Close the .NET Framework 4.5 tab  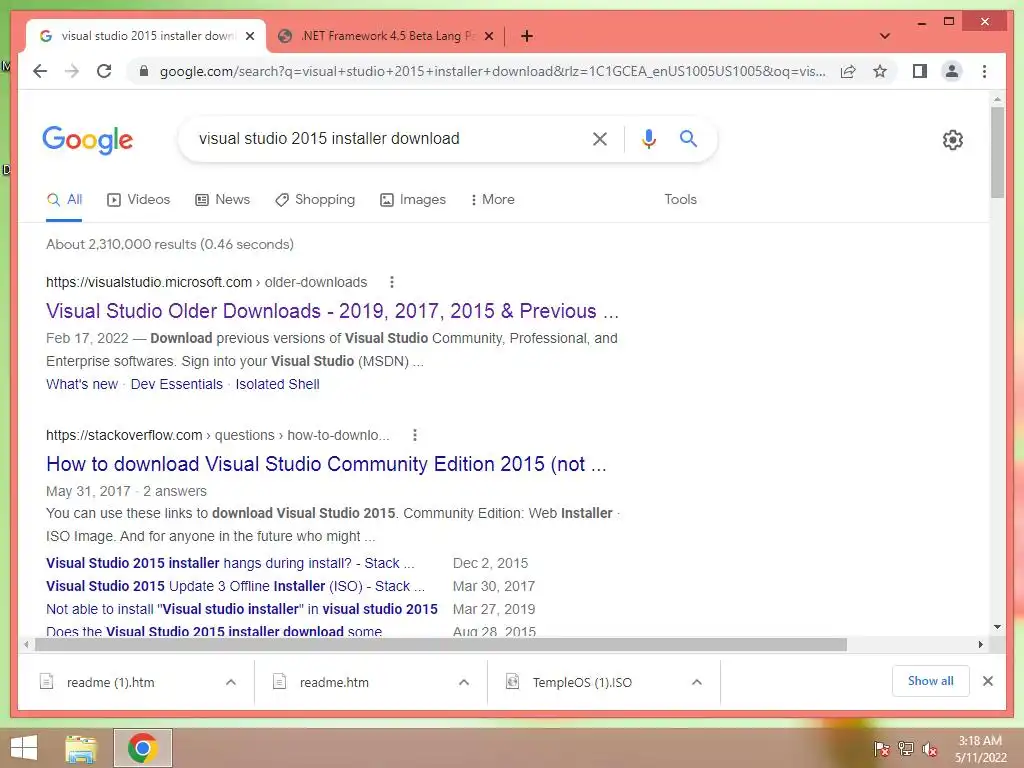coord(489,36)
